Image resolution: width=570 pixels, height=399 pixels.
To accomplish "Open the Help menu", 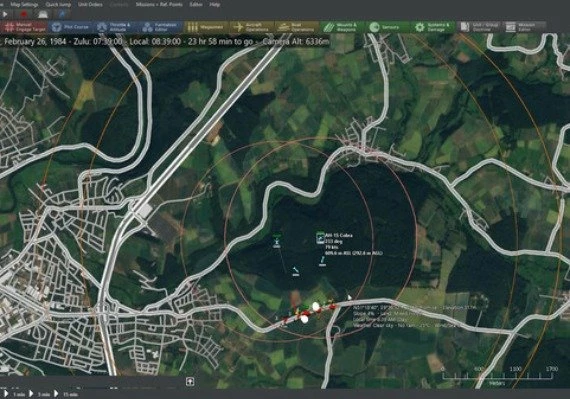I will [214, 5].
